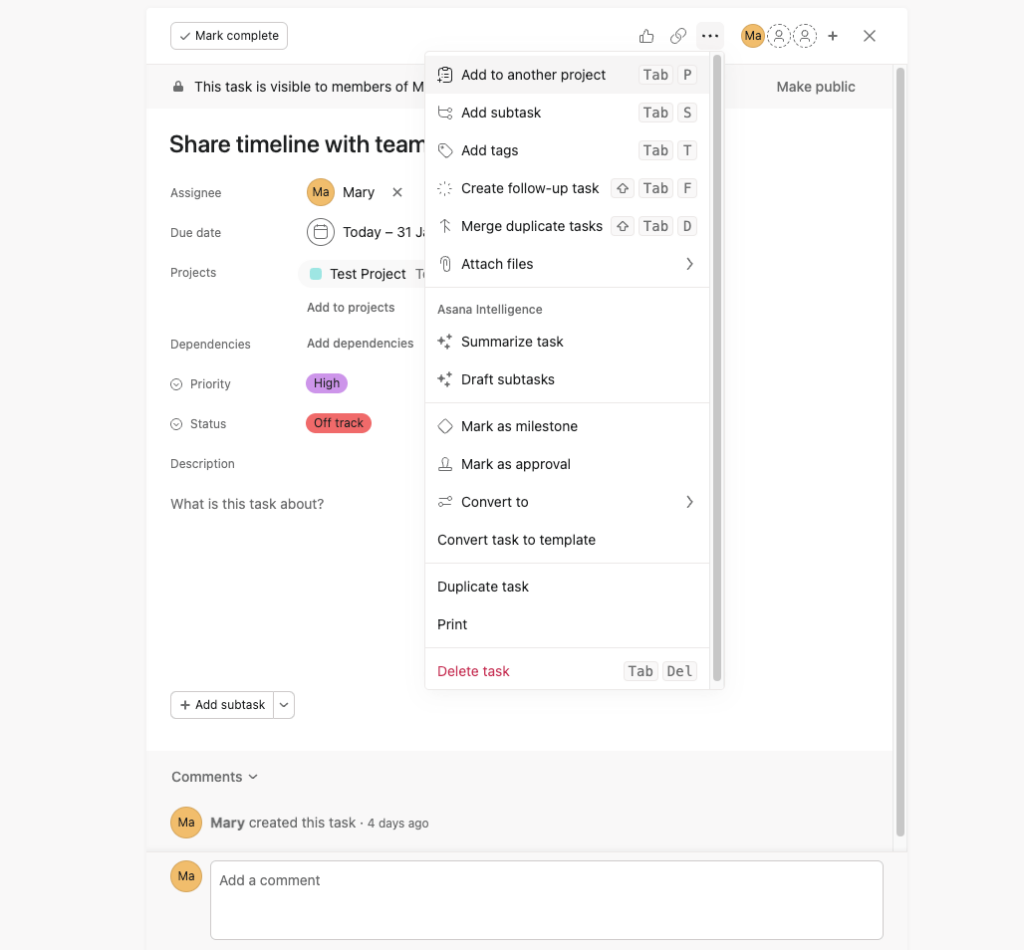
Task: Add a collaborator with the + icon
Action: [832, 35]
